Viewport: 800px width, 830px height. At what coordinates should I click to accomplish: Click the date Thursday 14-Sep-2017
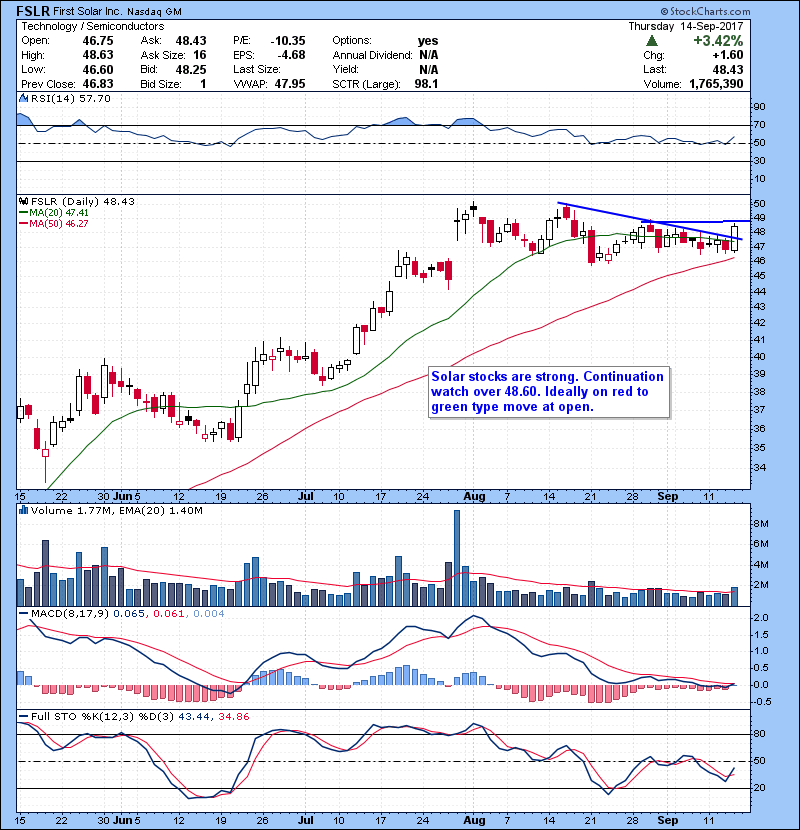click(686, 26)
